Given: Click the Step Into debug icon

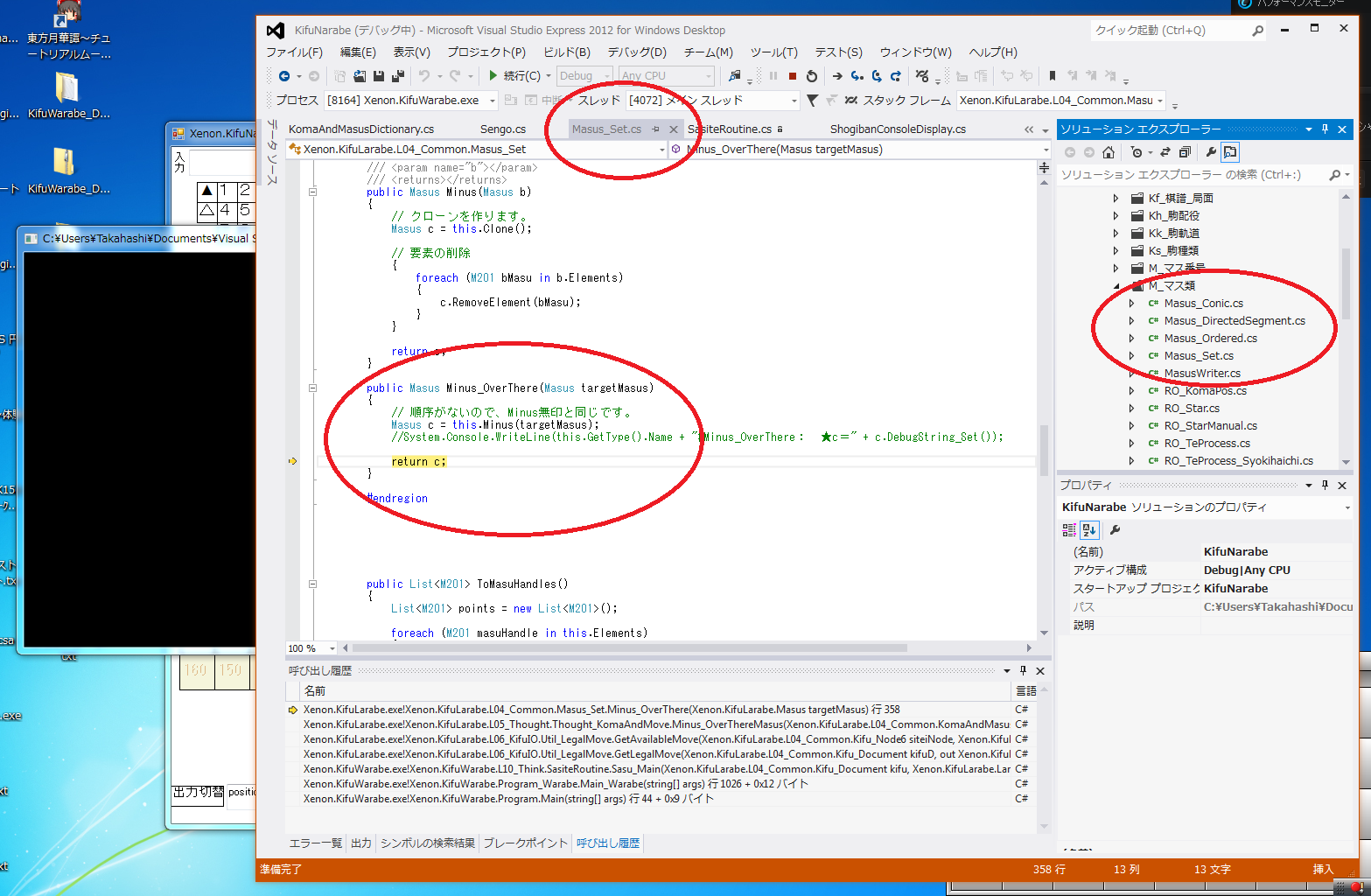Looking at the screenshot, I should (x=857, y=76).
